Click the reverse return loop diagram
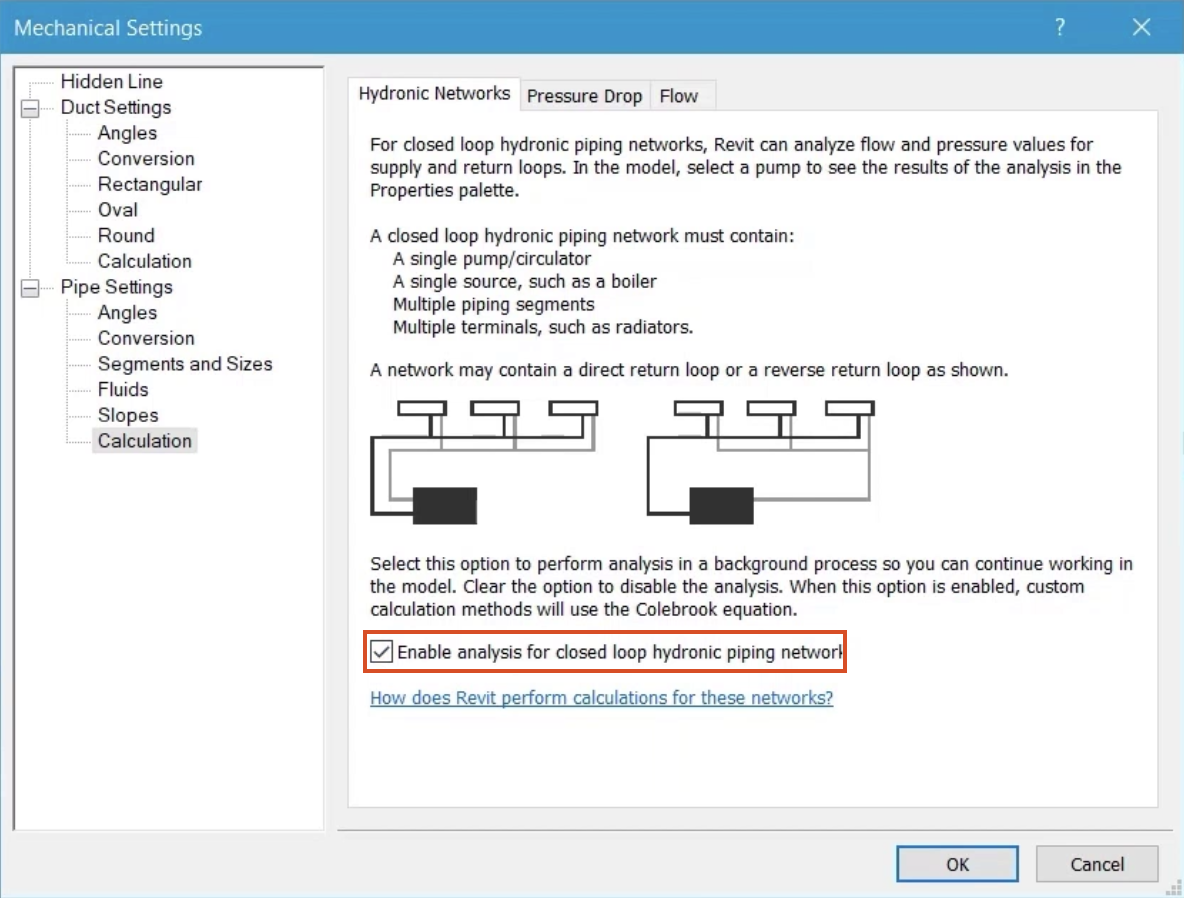This screenshot has width=1184, height=898. click(x=760, y=462)
